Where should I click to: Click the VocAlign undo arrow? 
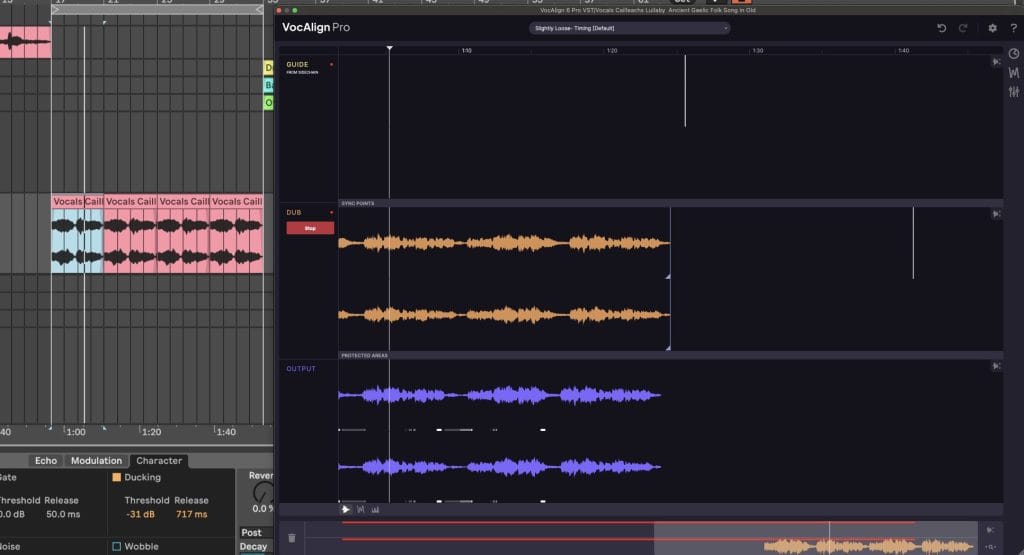(x=942, y=28)
